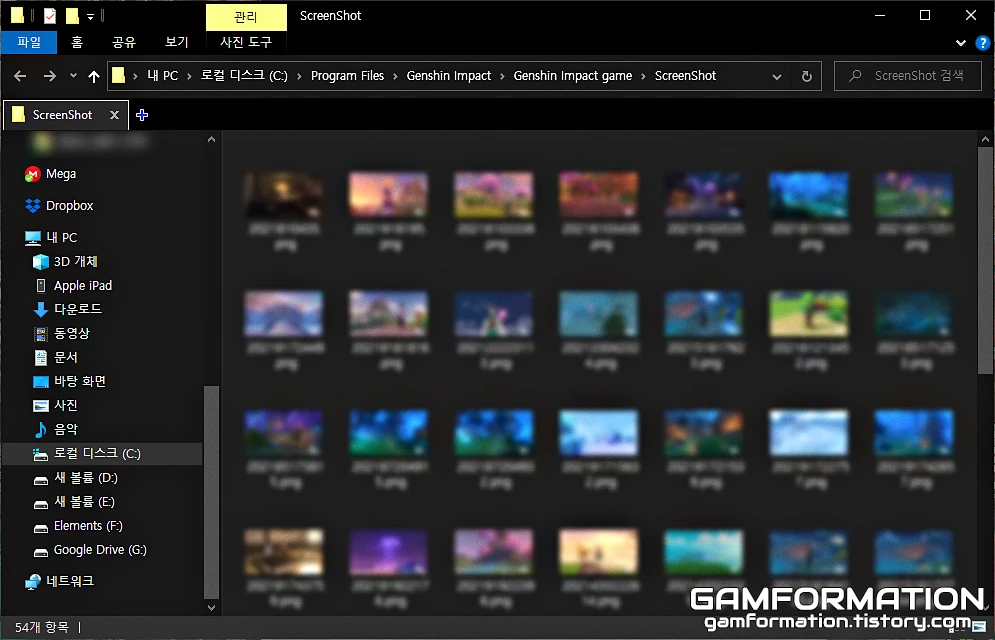995x640 pixels.
Task: Click the ScreenShot 검색 search box
Action: (907, 76)
